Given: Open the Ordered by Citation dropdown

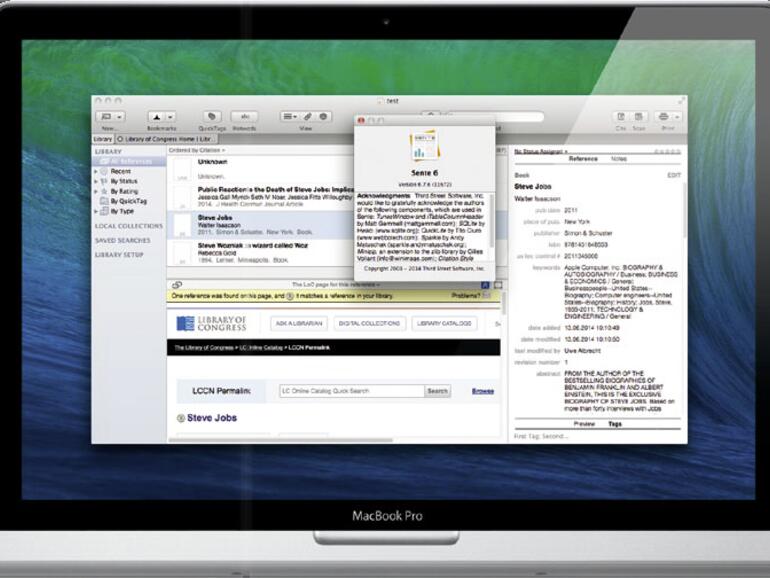Looking at the screenshot, I should pos(196,150).
